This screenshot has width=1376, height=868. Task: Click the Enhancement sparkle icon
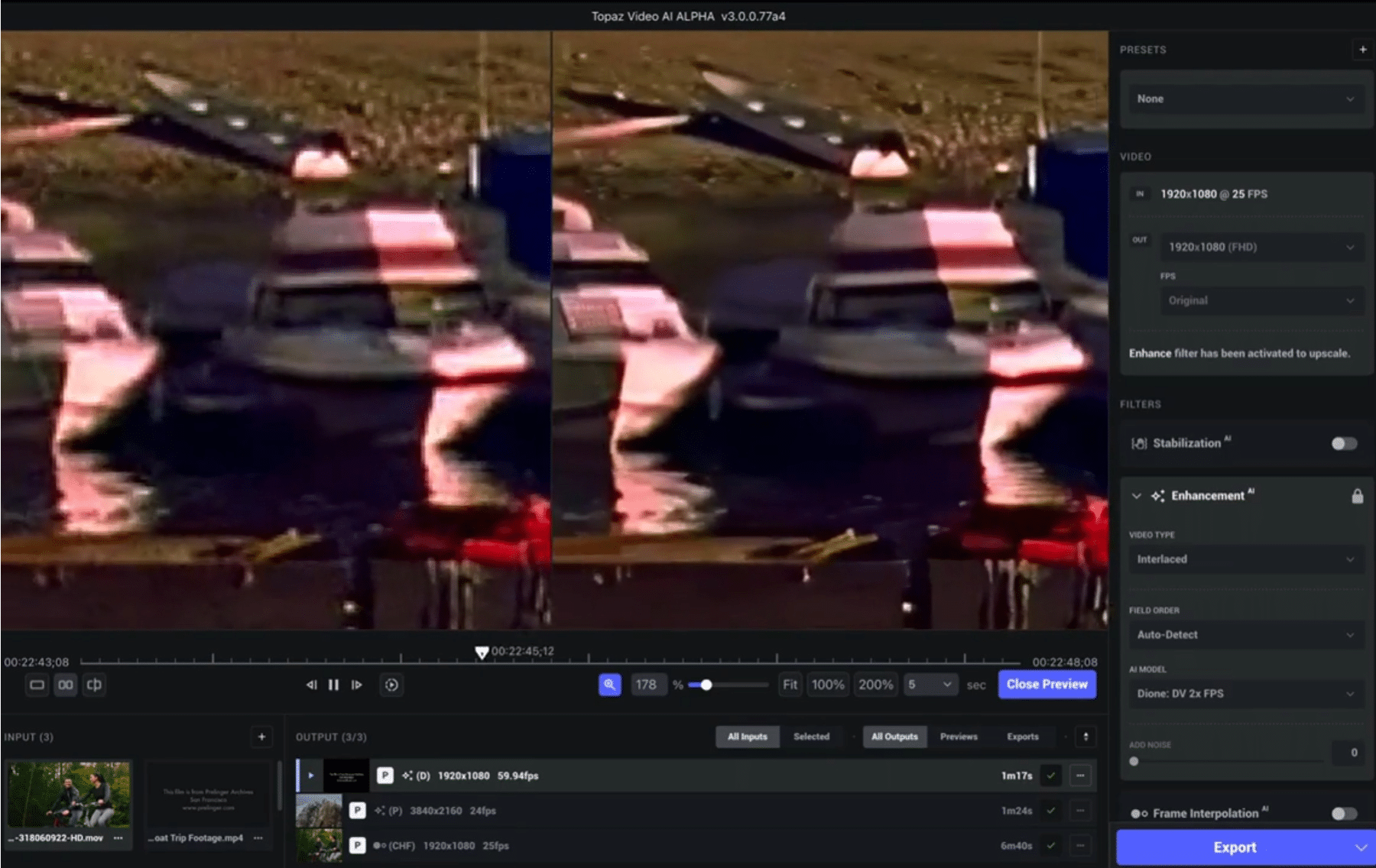[1157, 496]
